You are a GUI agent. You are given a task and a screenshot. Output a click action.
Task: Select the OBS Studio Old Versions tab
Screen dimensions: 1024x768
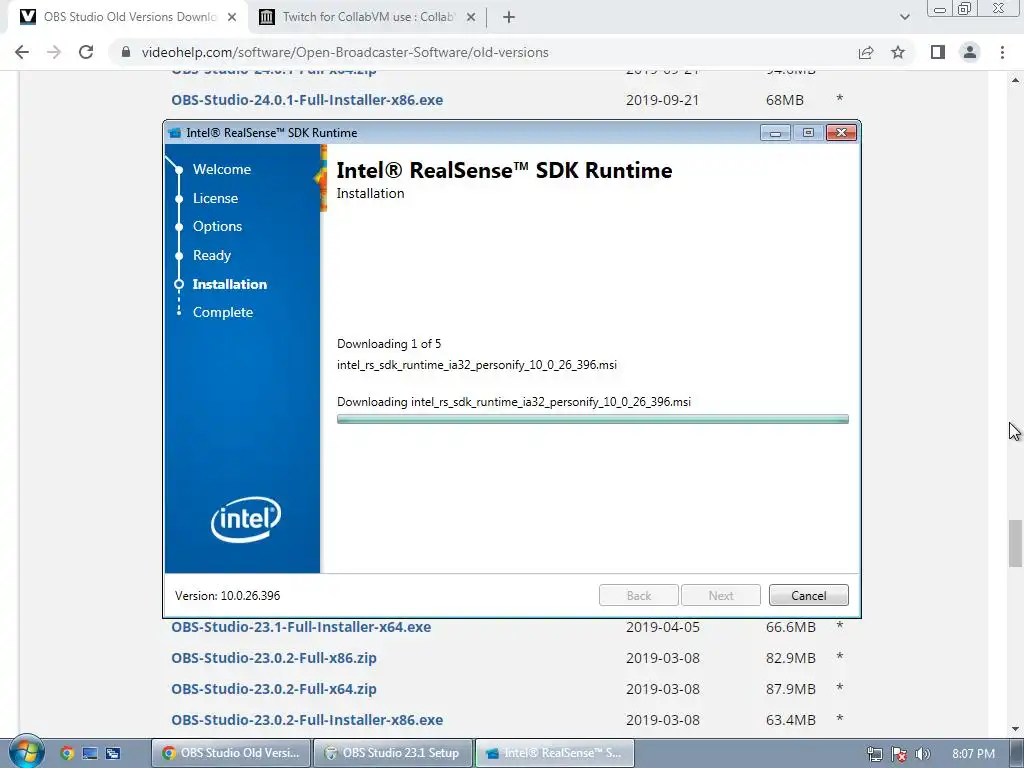(x=127, y=17)
